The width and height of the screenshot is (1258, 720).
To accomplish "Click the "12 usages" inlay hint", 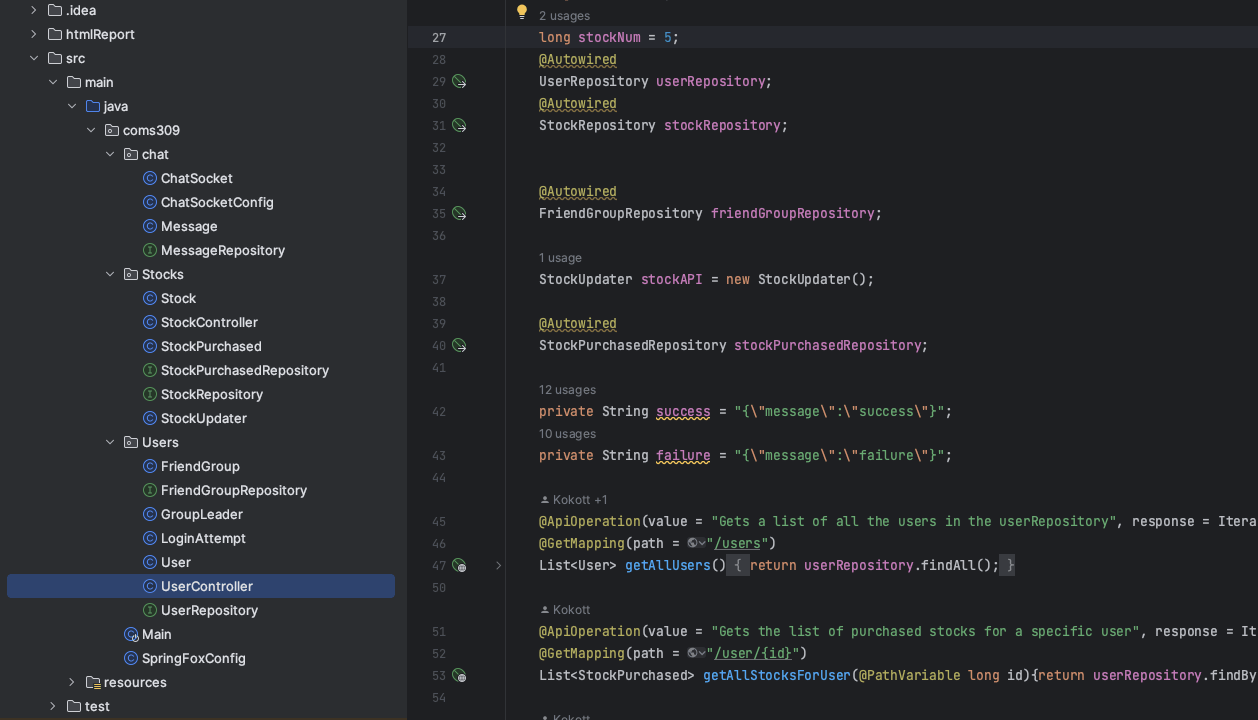I will [567, 390].
